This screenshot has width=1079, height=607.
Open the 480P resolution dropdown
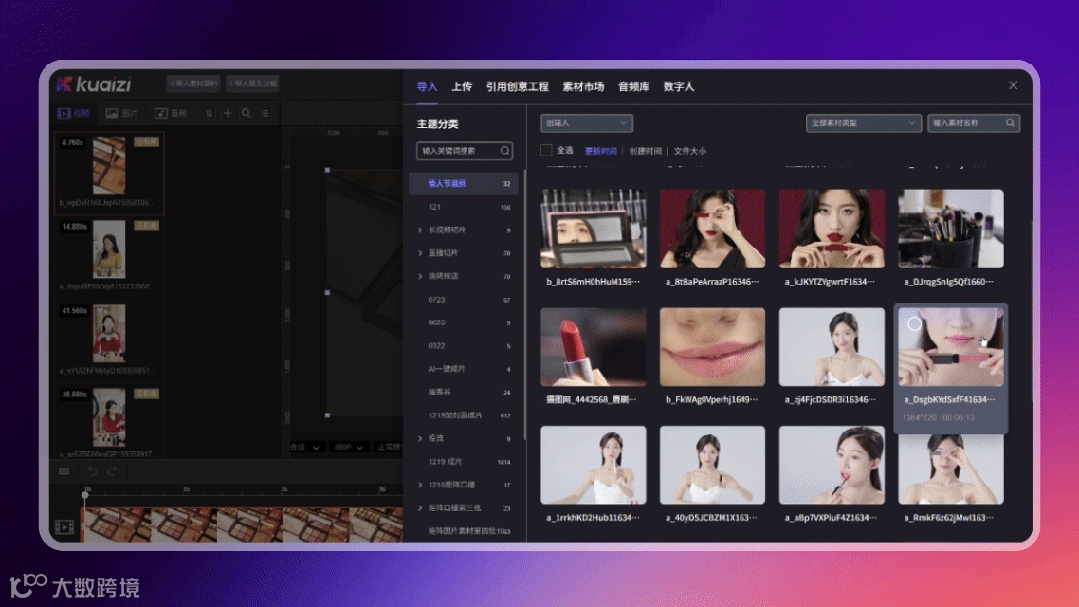pyautogui.click(x=349, y=447)
